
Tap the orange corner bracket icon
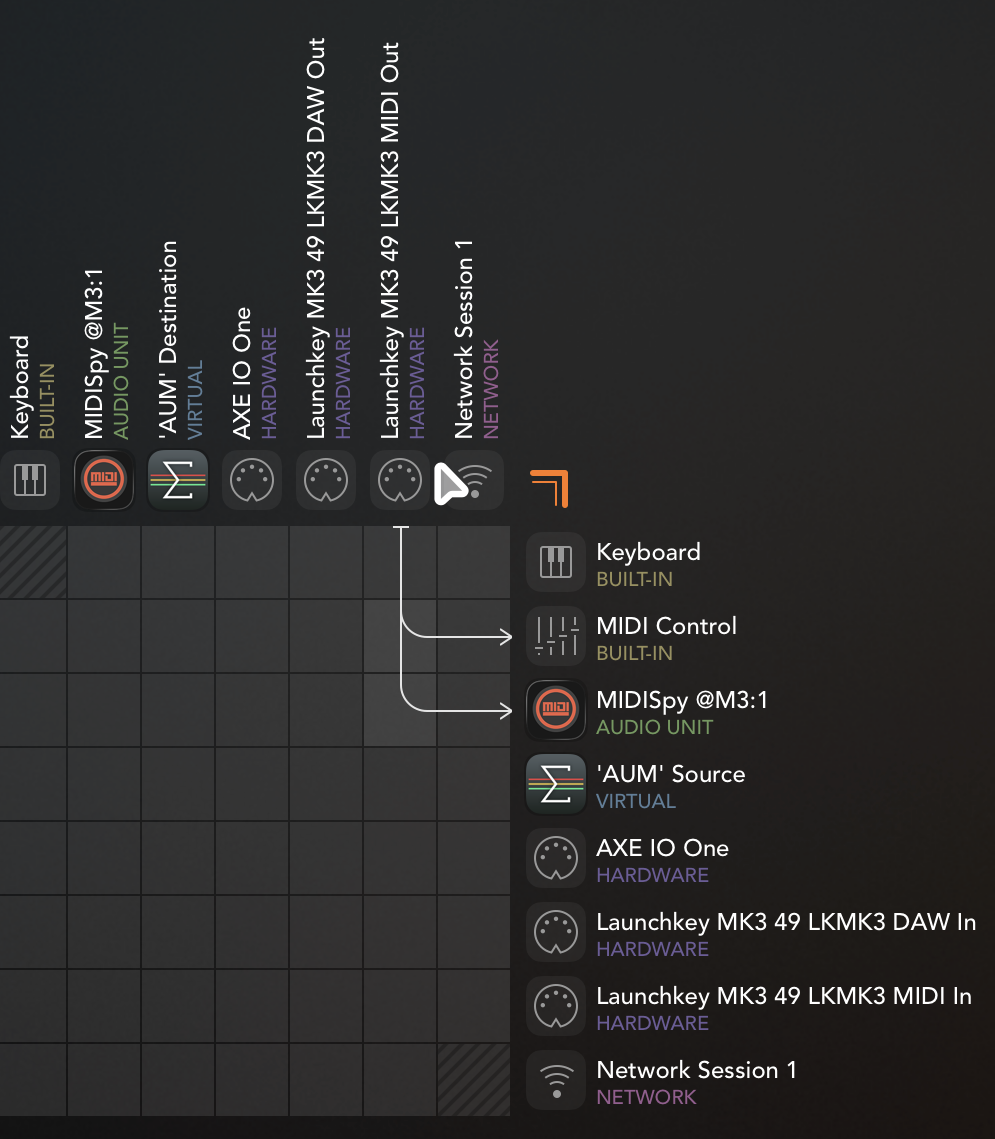(550, 488)
